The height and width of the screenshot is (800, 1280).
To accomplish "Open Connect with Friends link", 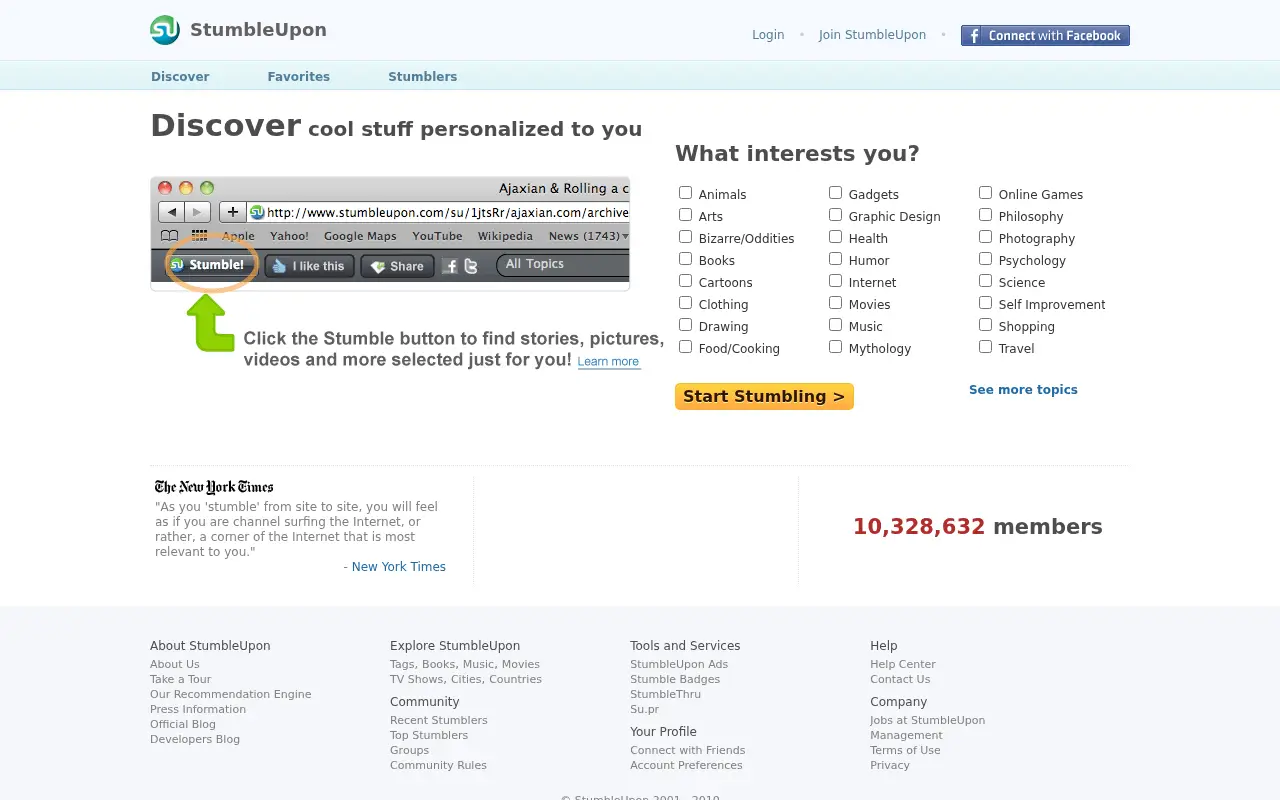I will pyautogui.click(x=687, y=750).
